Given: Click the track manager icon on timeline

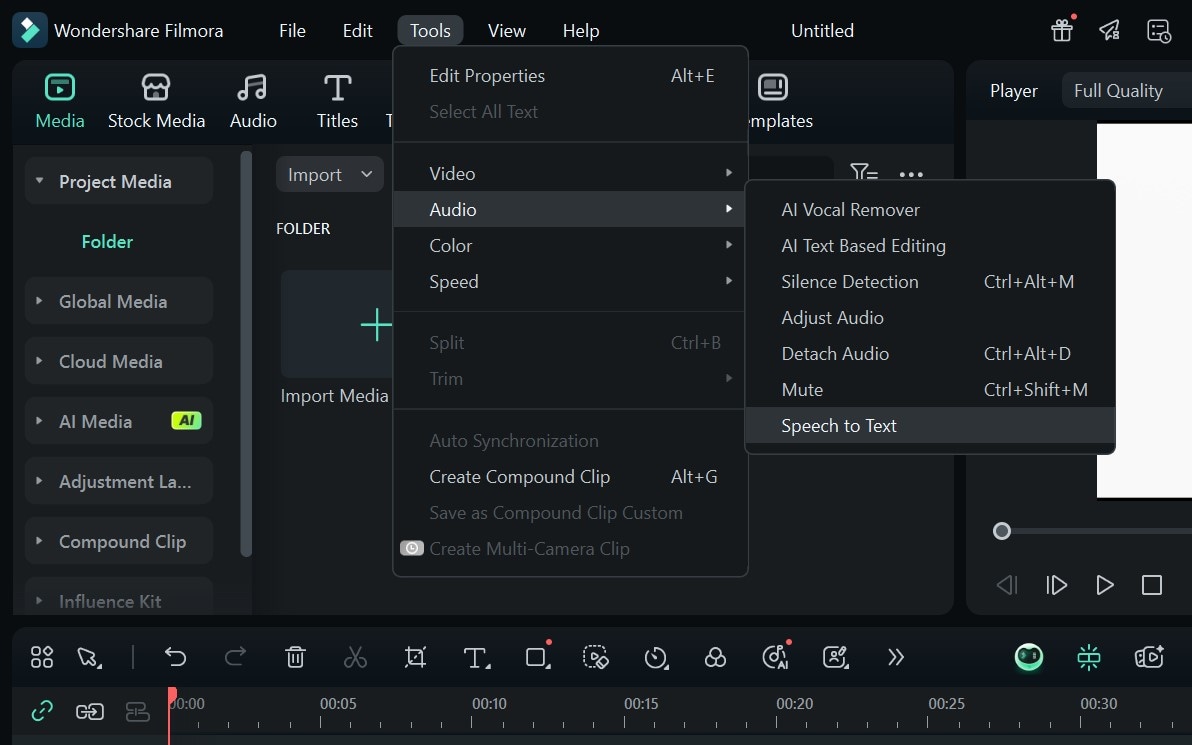Looking at the screenshot, I should (x=138, y=712).
